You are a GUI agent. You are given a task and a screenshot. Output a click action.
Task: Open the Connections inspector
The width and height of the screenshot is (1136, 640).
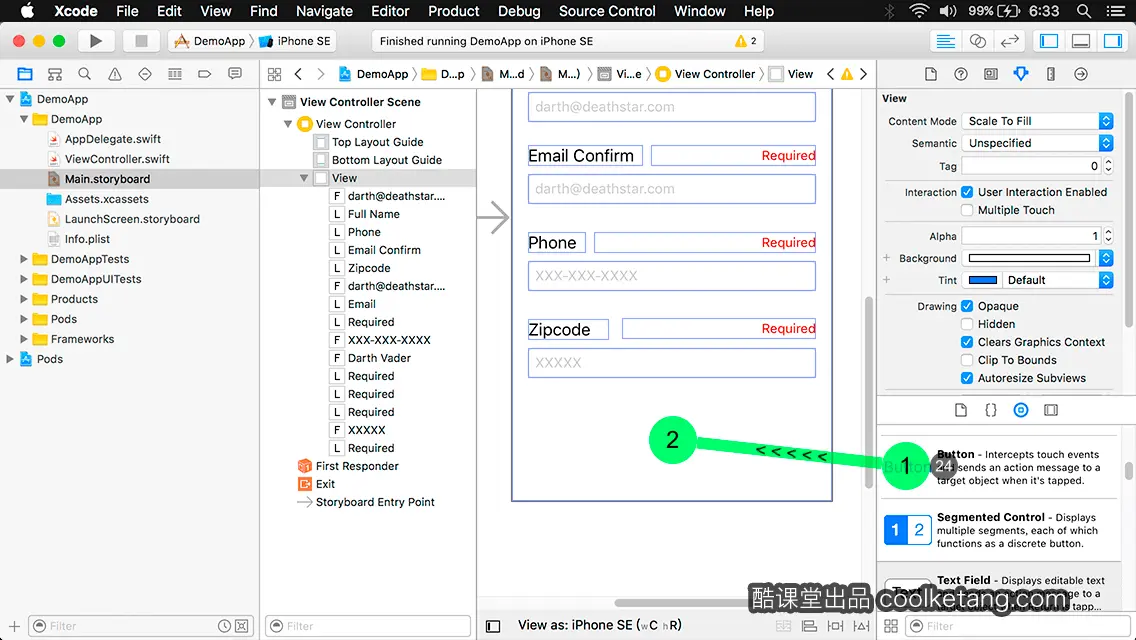pos(1081,74)
